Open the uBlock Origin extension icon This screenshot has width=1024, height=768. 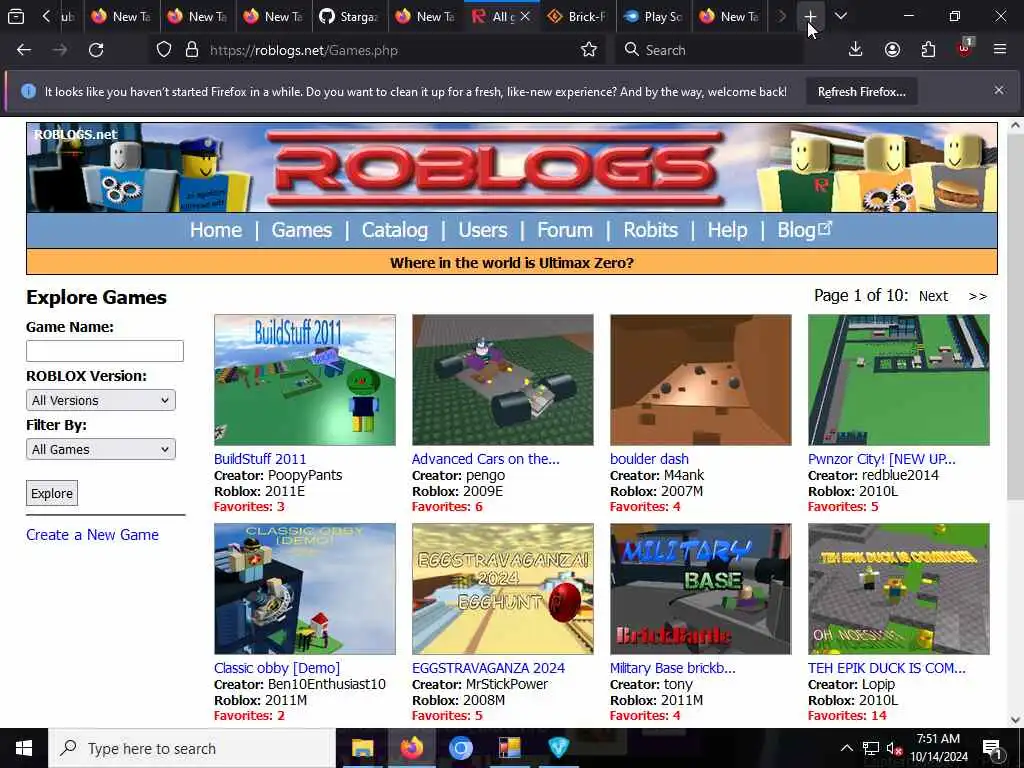pyautogui.click(x=965, y=48)
